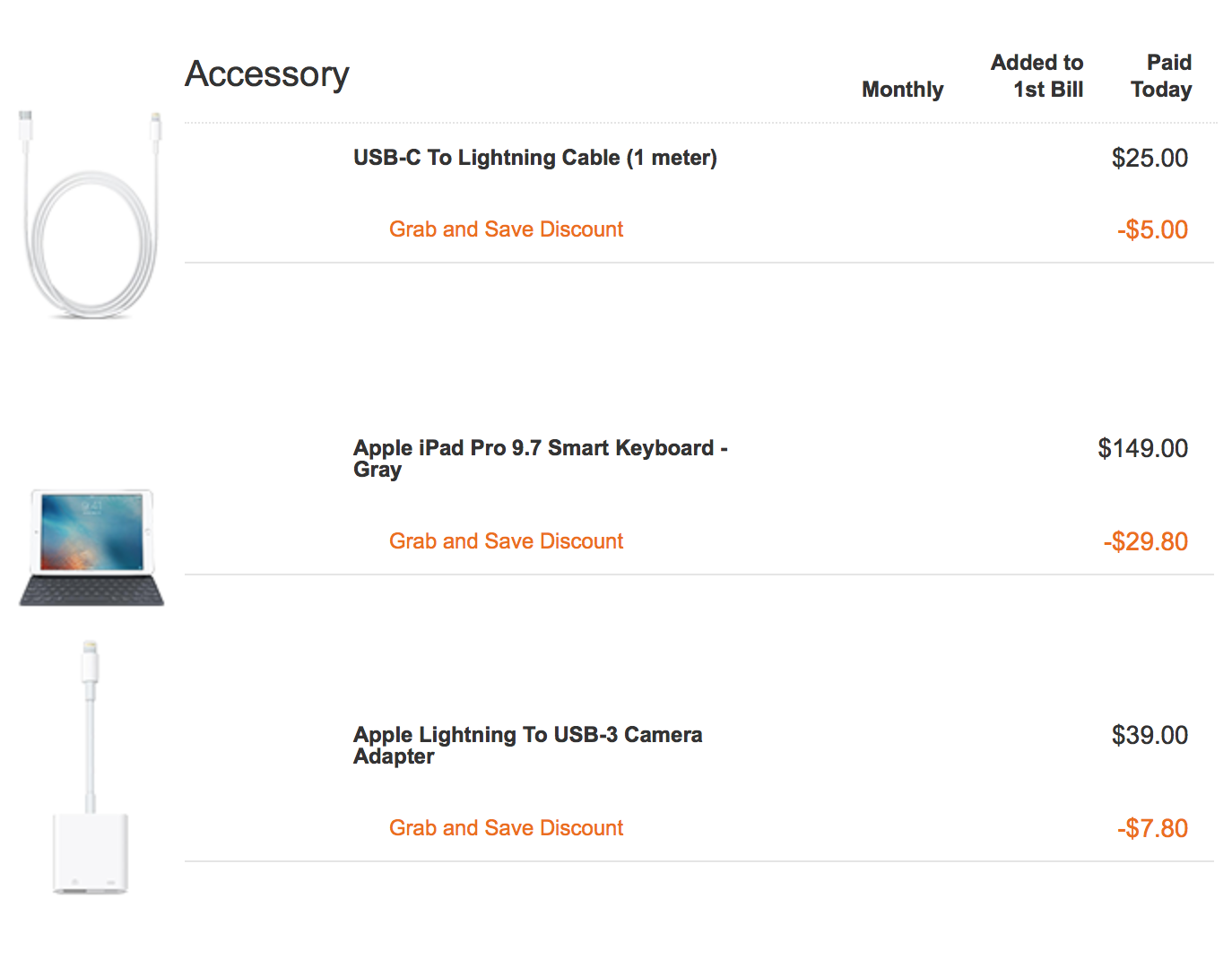Open USB-C To Lightning Cable product name
This screenshot has height=959, width=1232.
[x=535, y=158]
